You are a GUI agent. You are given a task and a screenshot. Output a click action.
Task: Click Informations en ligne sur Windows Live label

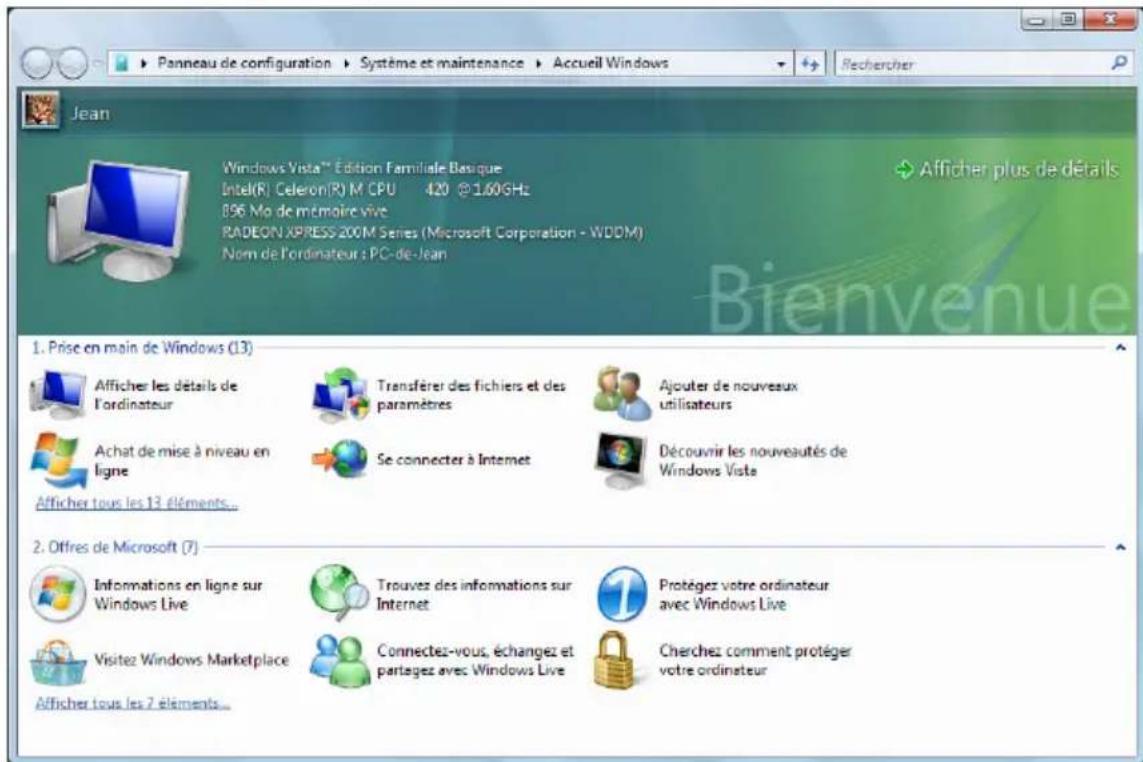click(179, 594)
